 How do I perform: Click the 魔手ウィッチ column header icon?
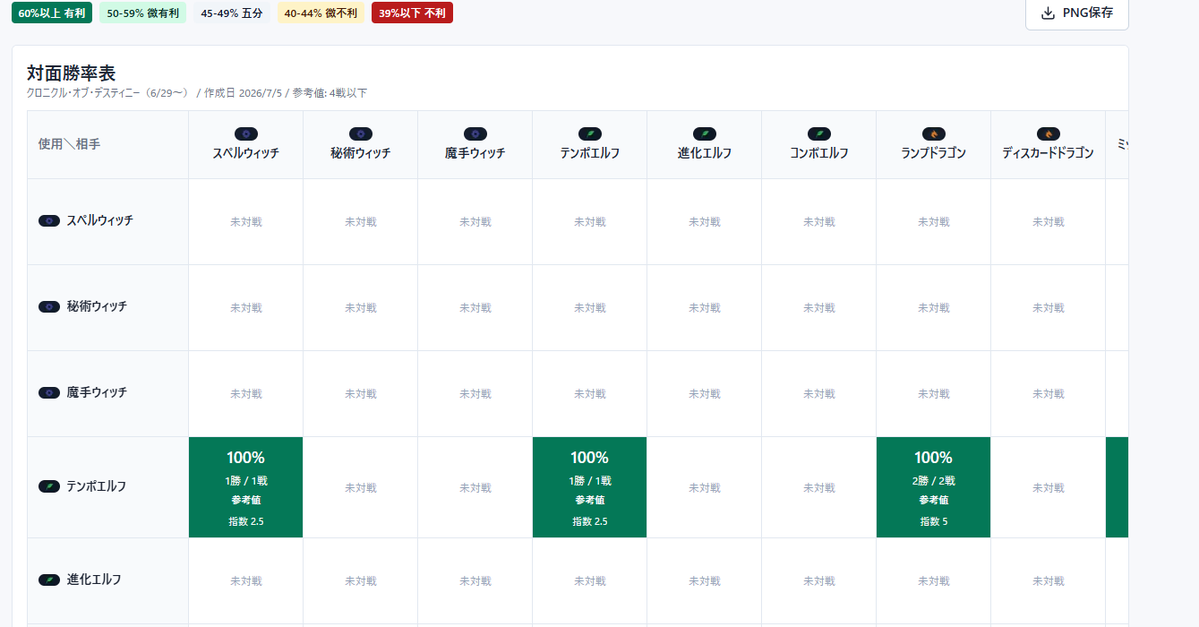(475, 134)
